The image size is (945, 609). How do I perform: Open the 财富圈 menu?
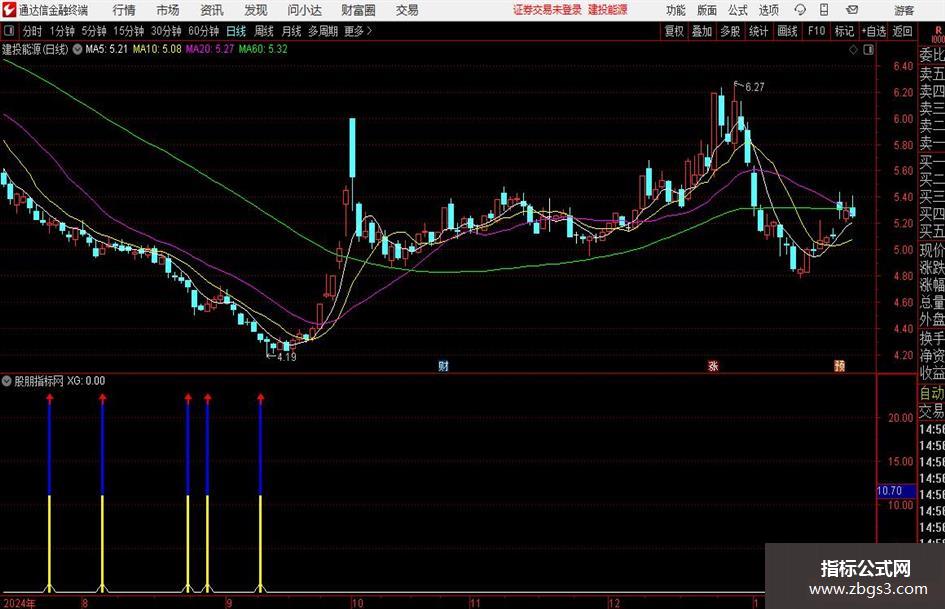pos(359,10)
